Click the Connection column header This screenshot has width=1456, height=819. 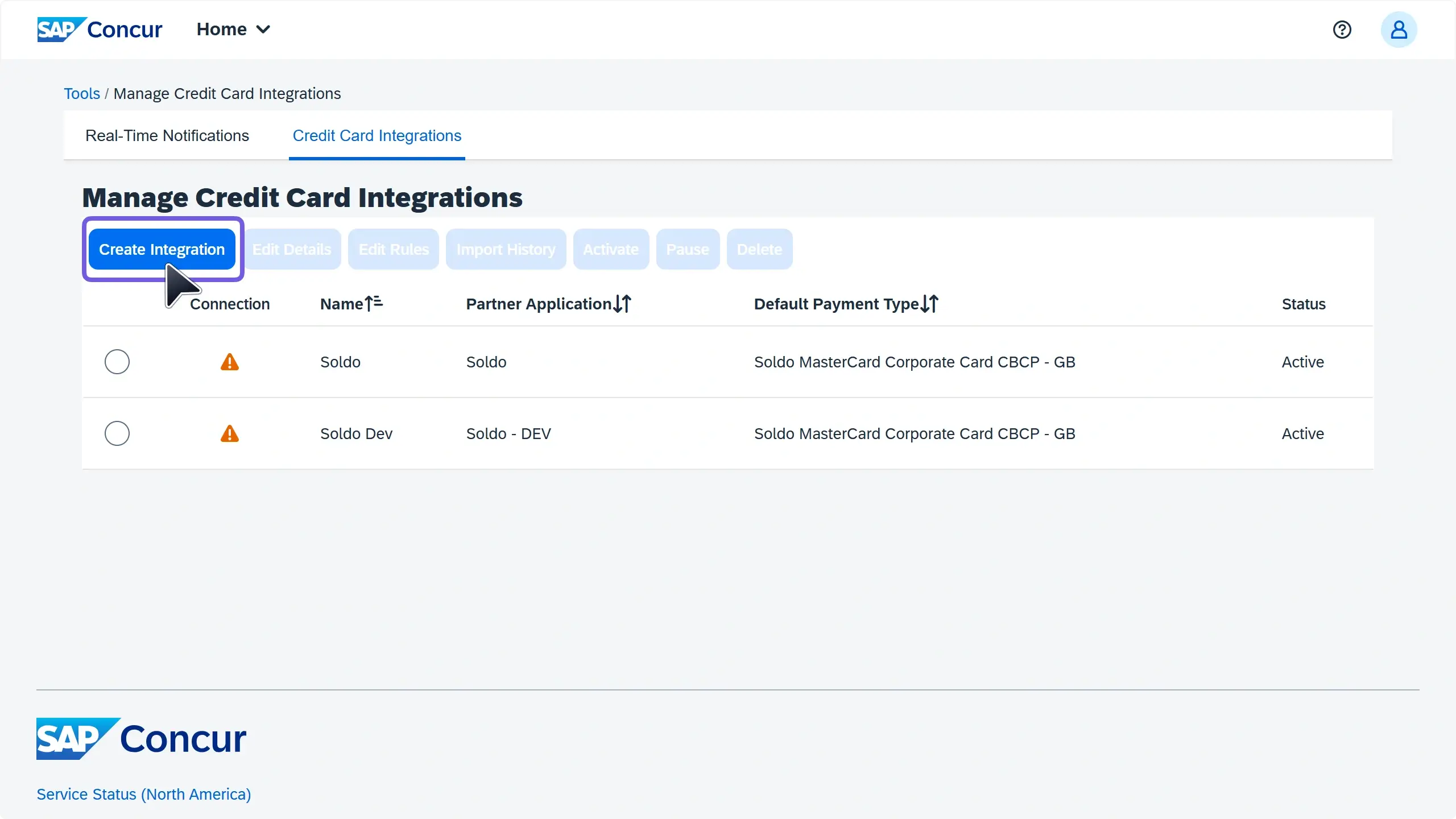coord(230,304)
